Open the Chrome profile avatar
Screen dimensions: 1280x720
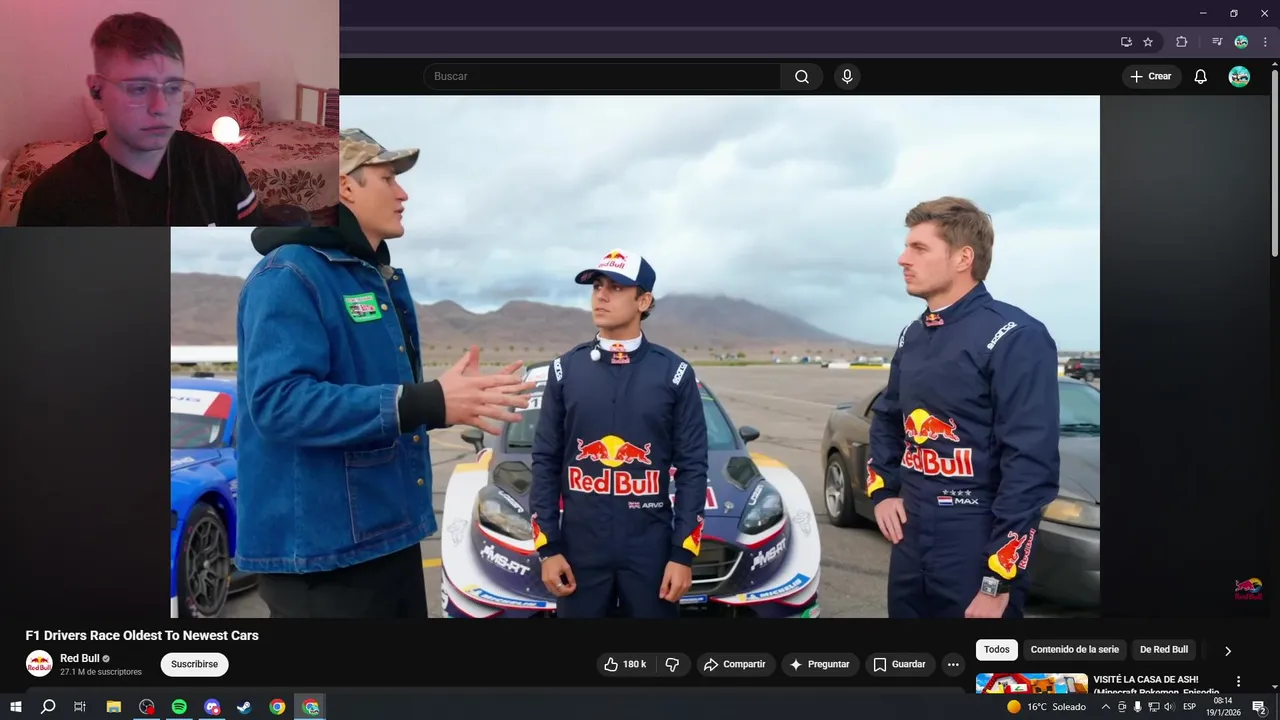1241,42
